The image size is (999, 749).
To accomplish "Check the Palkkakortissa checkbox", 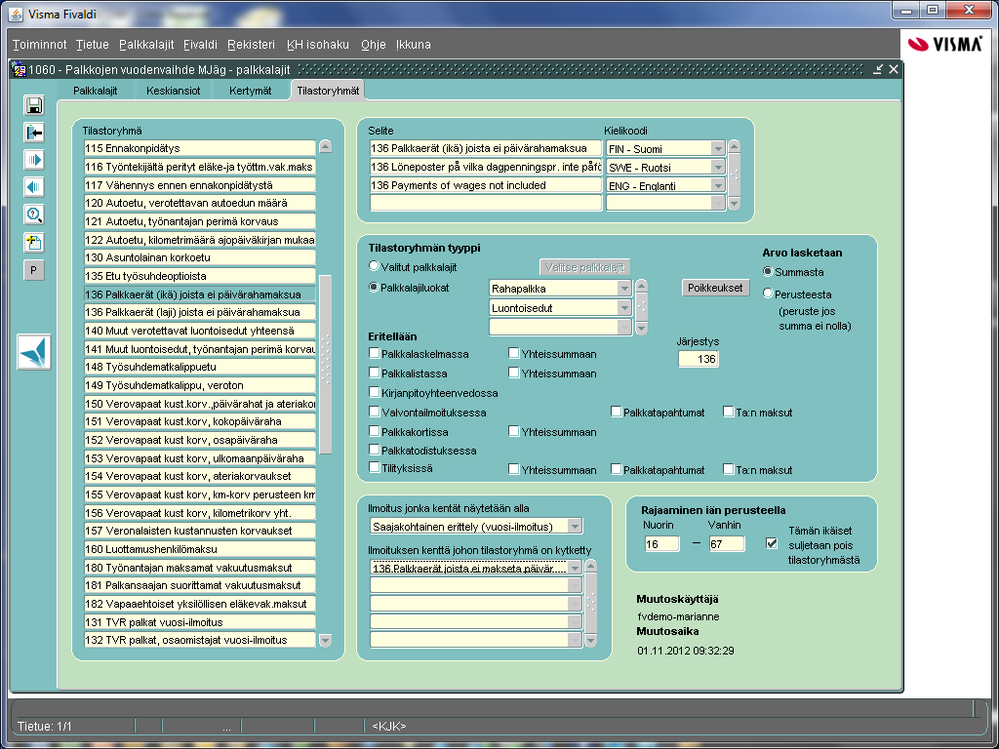I will click(375, 431).
